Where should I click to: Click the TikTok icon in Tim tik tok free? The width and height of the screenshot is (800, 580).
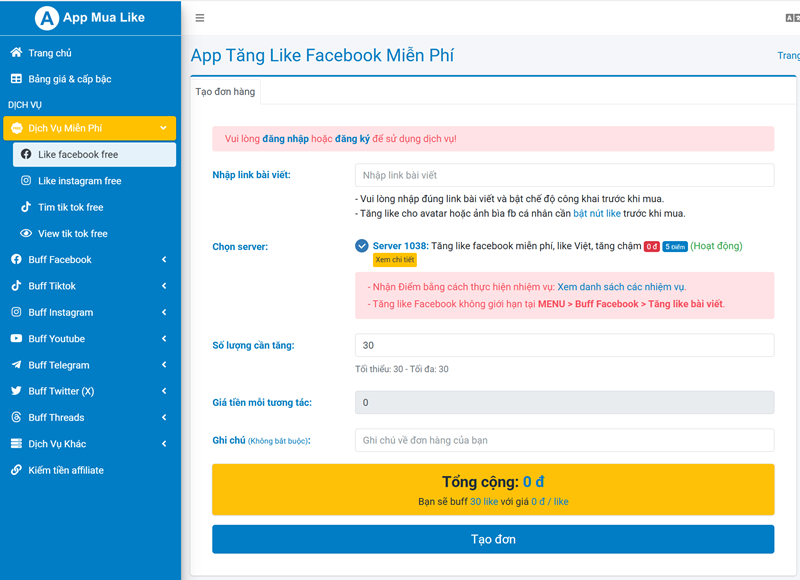[x=26, y=207]
